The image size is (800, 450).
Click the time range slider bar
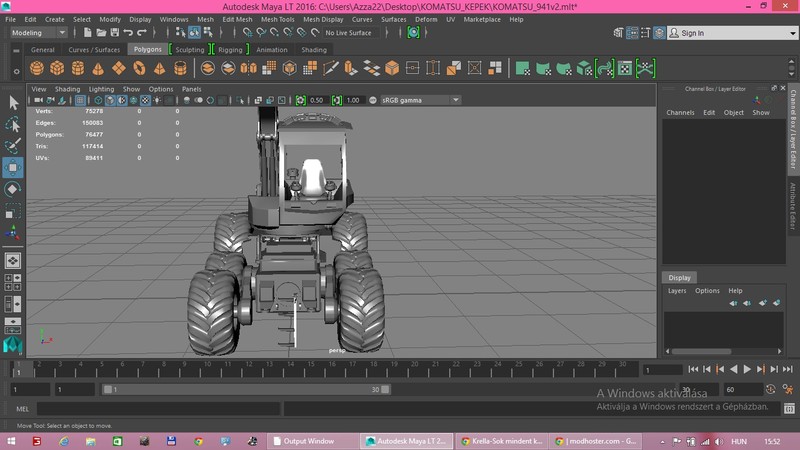coord(246,389)
